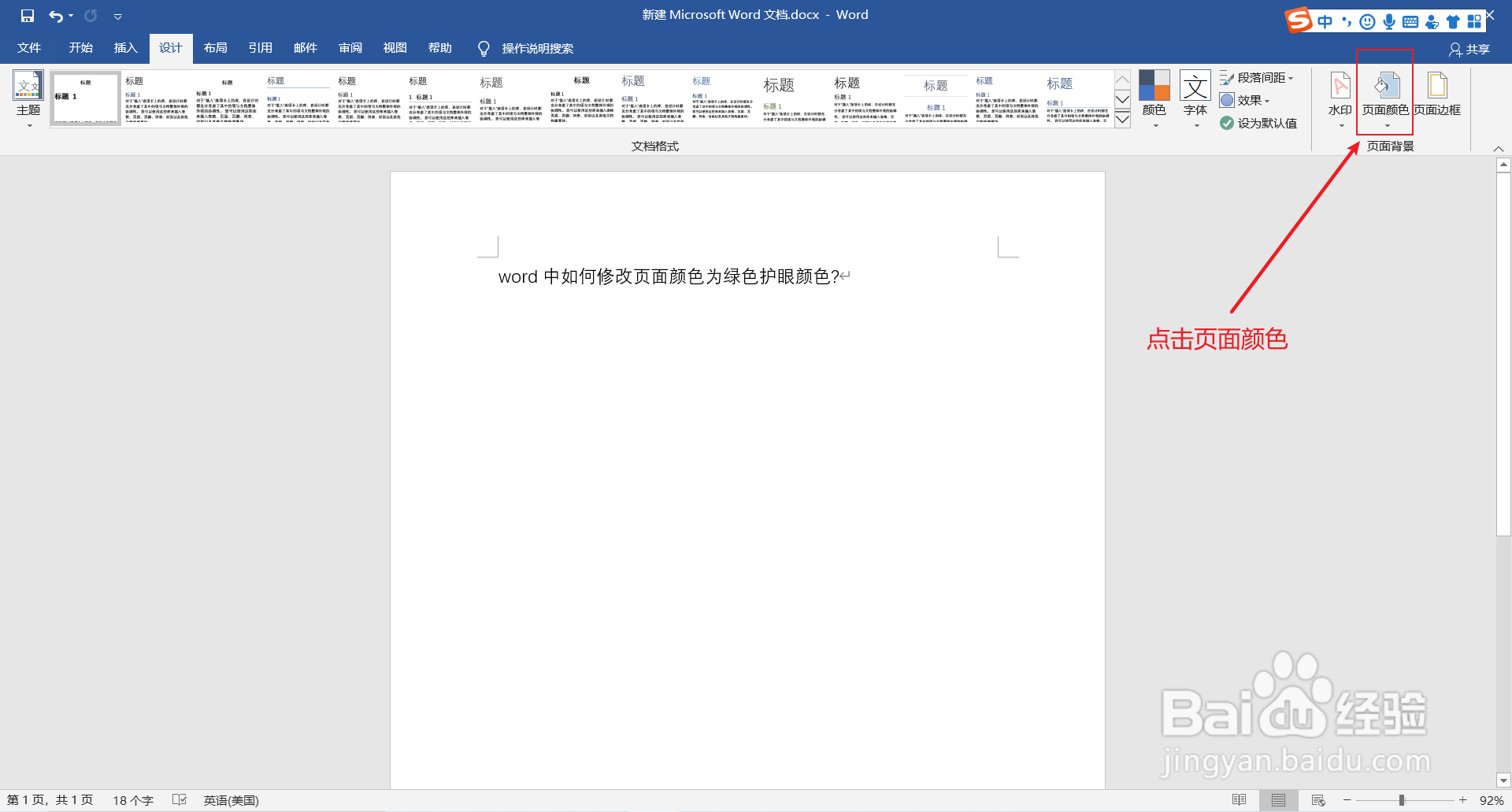Collapse the ribbon with the chevron
This screenshot has width=1512, height=812.
(x=1499, y=149)
